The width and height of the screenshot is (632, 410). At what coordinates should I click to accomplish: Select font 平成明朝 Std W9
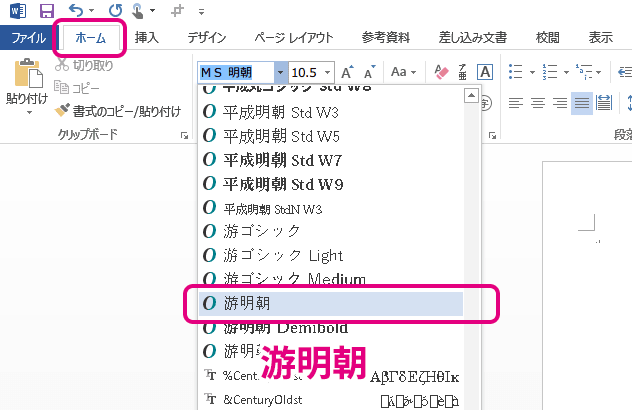point(331,184)
